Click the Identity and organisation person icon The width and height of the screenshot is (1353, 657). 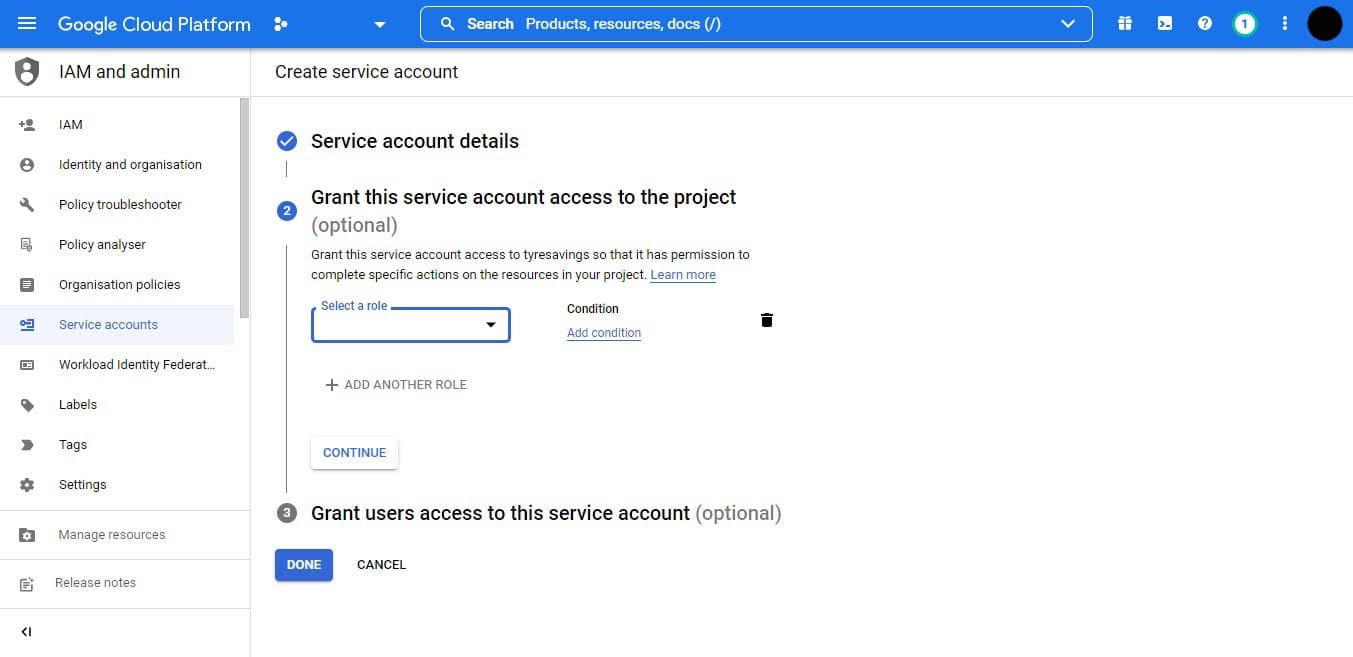(27, 165)
